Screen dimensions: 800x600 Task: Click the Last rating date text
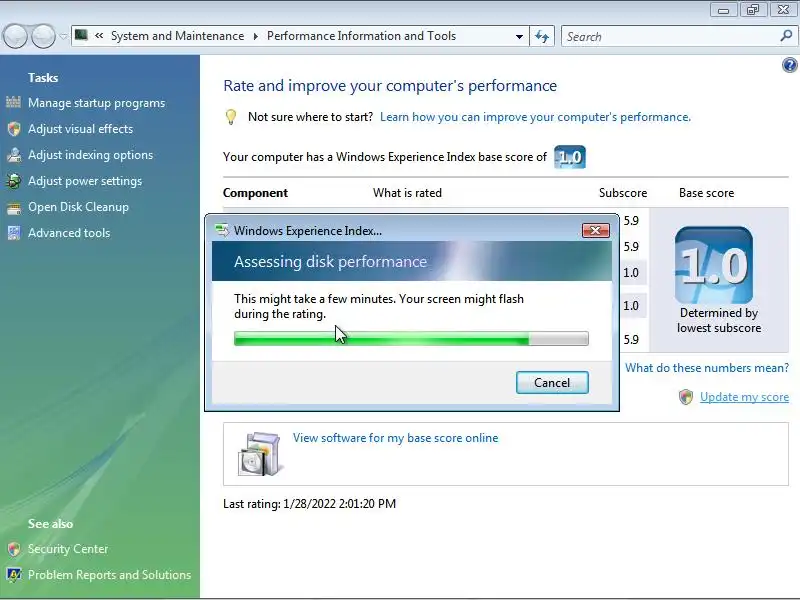click(309, 504)
